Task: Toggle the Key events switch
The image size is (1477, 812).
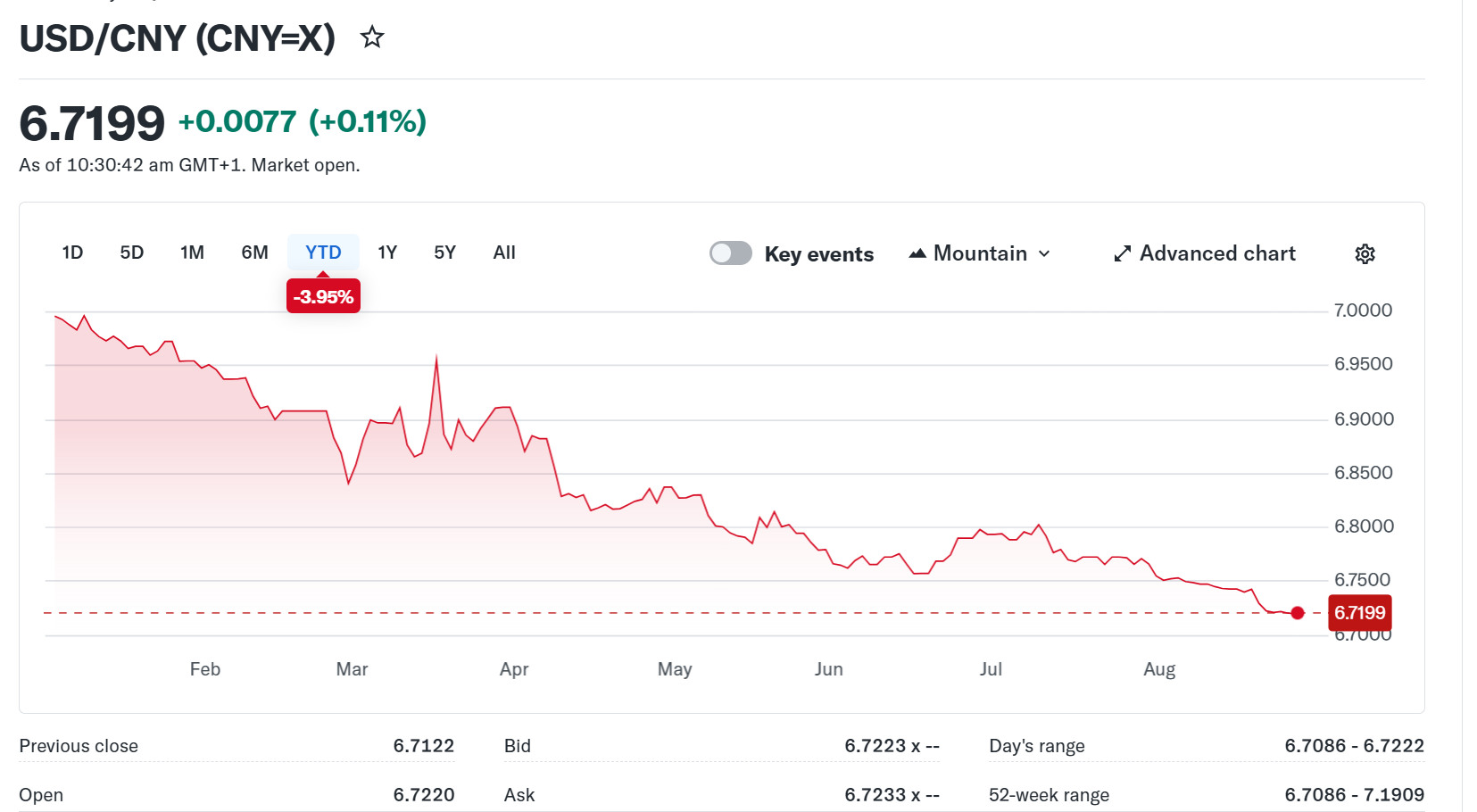Action: (x=731, y=253)
